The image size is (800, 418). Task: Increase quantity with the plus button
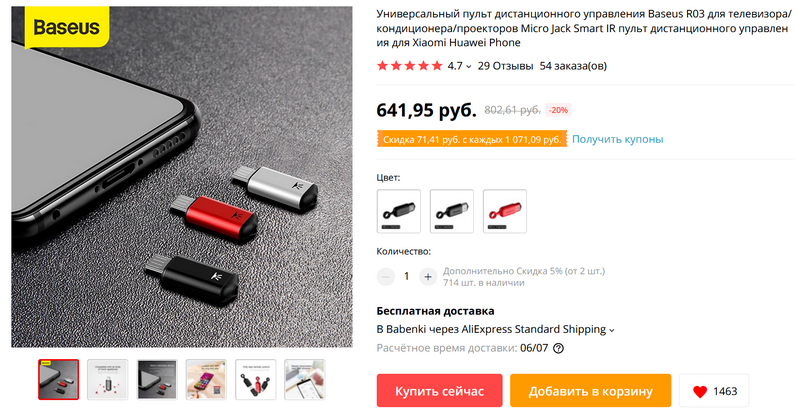pos(428,277)
